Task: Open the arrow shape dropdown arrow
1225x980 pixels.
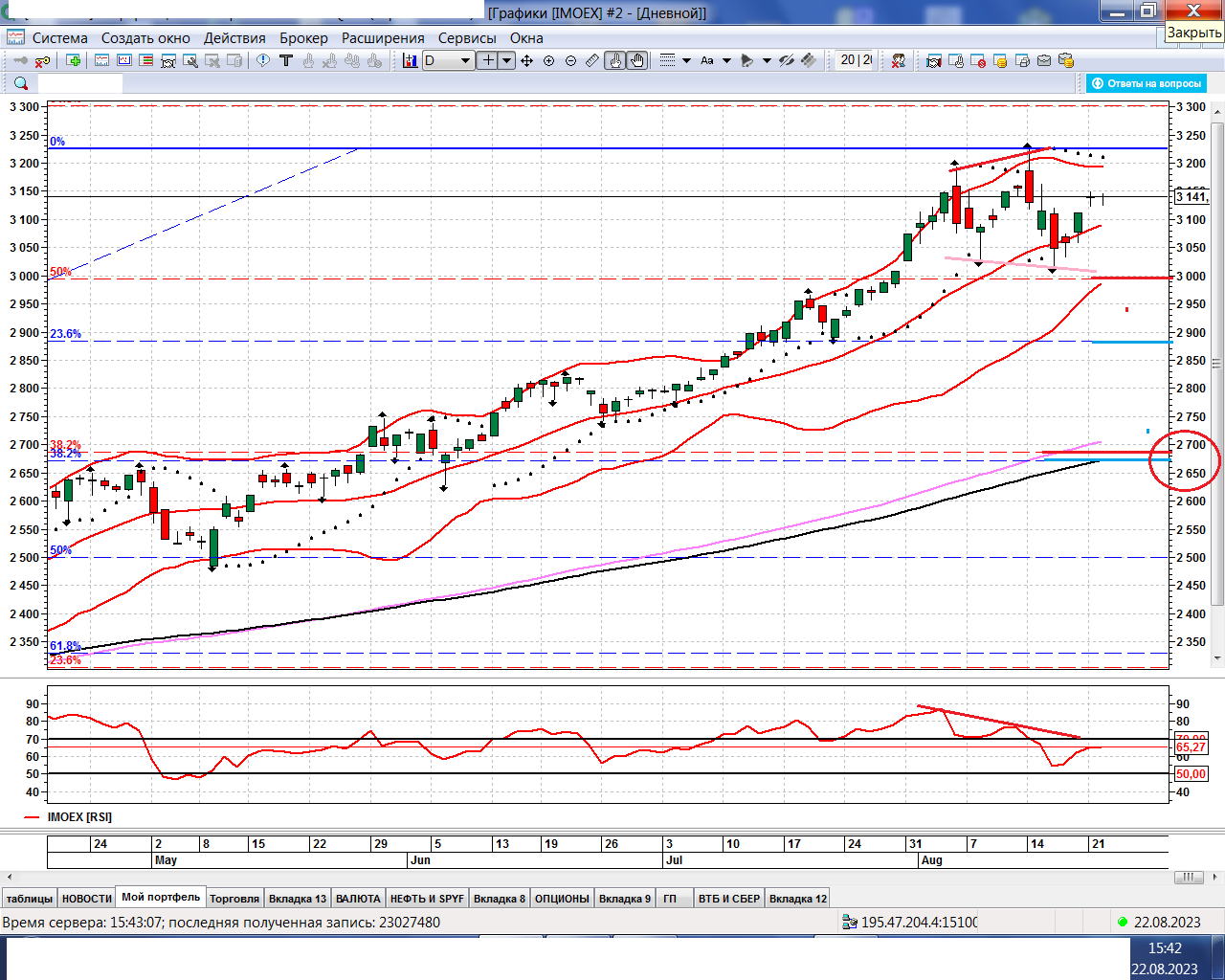Action: click(x=767, y=60)
